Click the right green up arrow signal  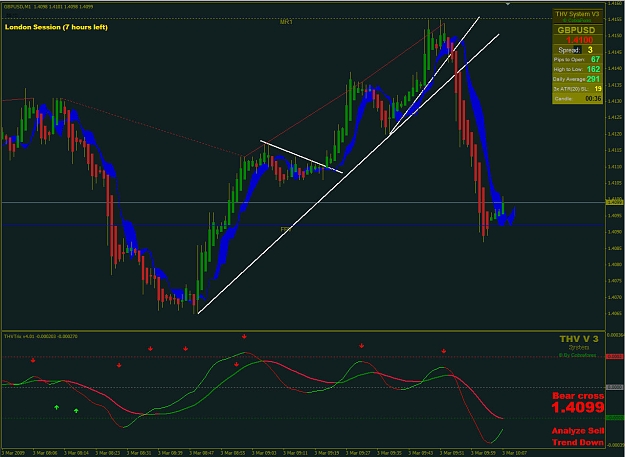coord(76,410)
